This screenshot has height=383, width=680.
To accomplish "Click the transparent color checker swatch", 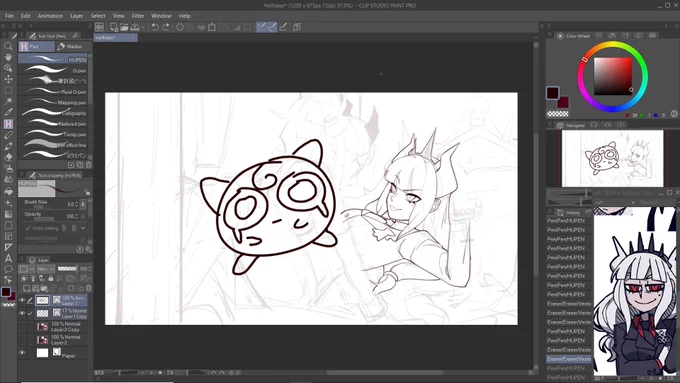I will [x=558, y=114].
